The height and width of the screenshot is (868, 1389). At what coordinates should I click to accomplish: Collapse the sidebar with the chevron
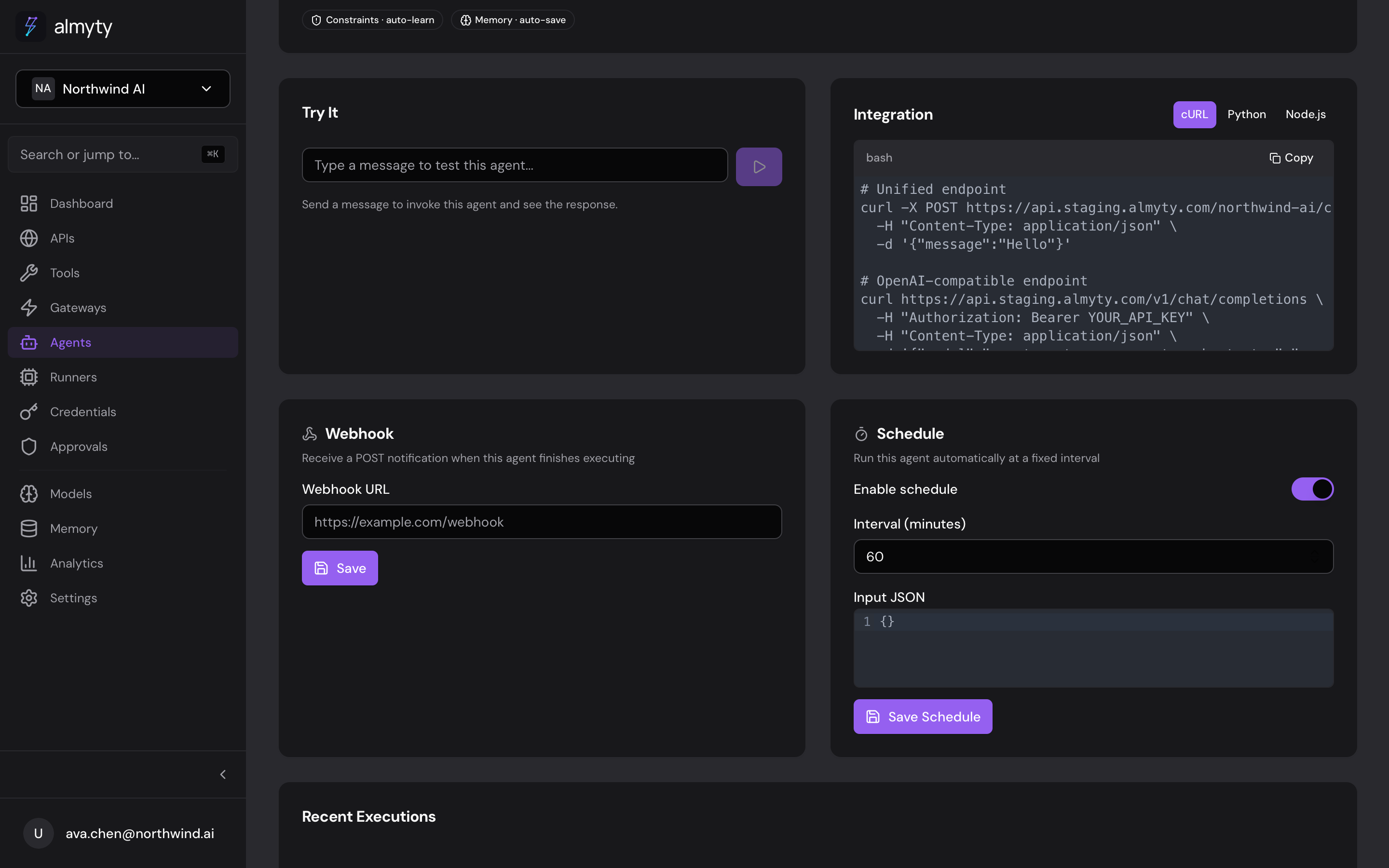[x=223, y=774]
